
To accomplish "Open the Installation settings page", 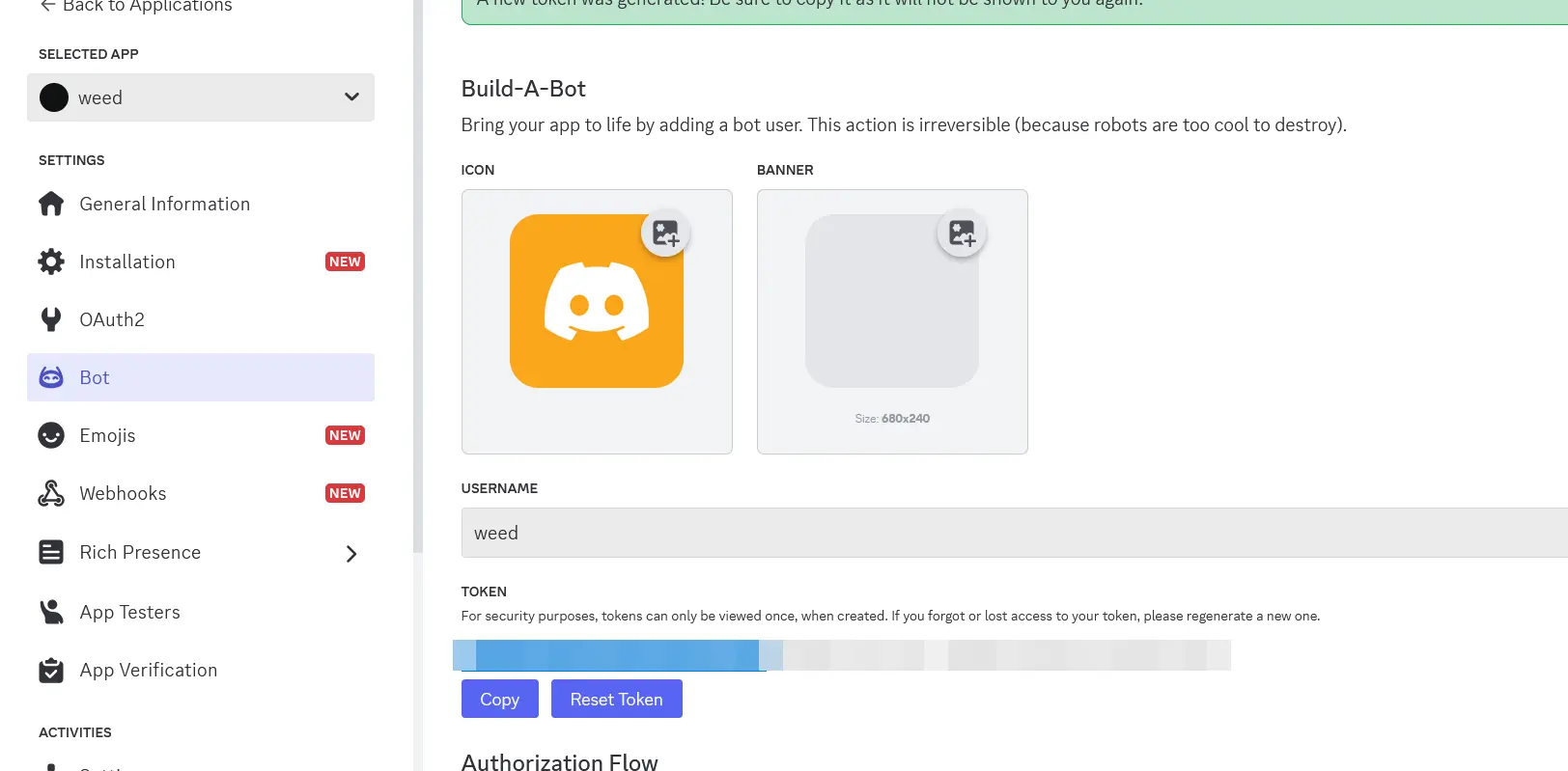I will pos(127,262).
